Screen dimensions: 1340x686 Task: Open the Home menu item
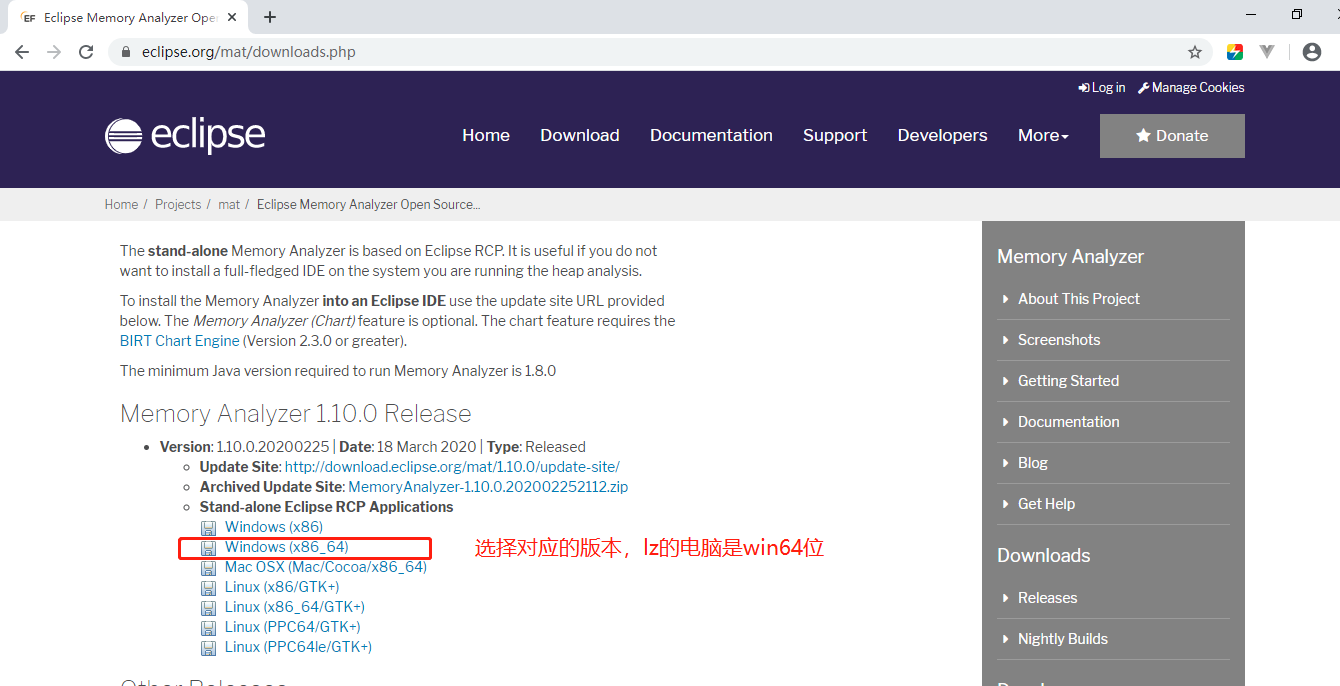486,135
